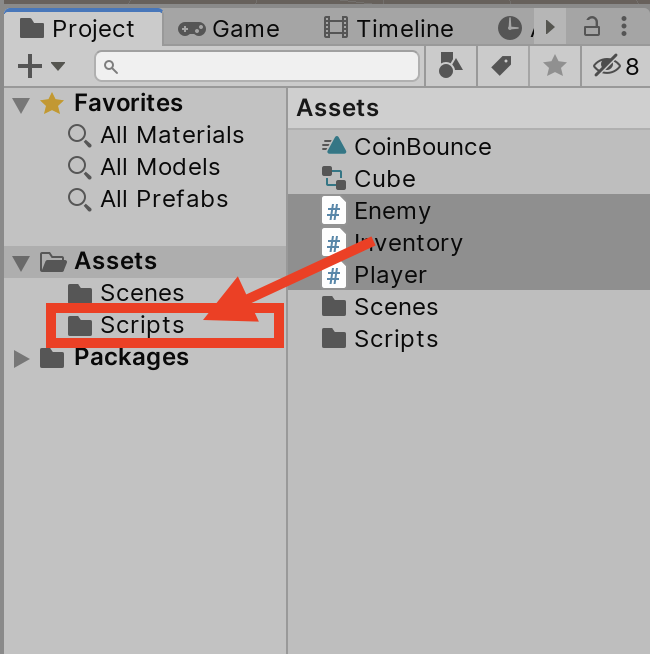
Task: Collapse the Assets folder tree
Action: point(20,262)
